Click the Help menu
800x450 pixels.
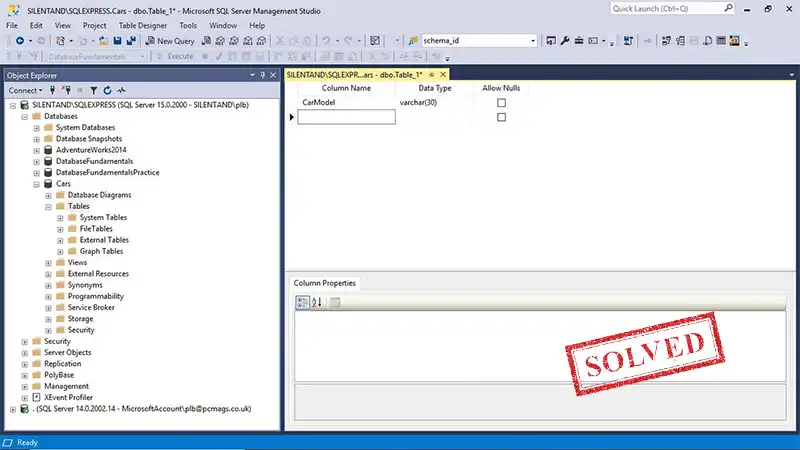pyautogui.click(x=257, y=25)
